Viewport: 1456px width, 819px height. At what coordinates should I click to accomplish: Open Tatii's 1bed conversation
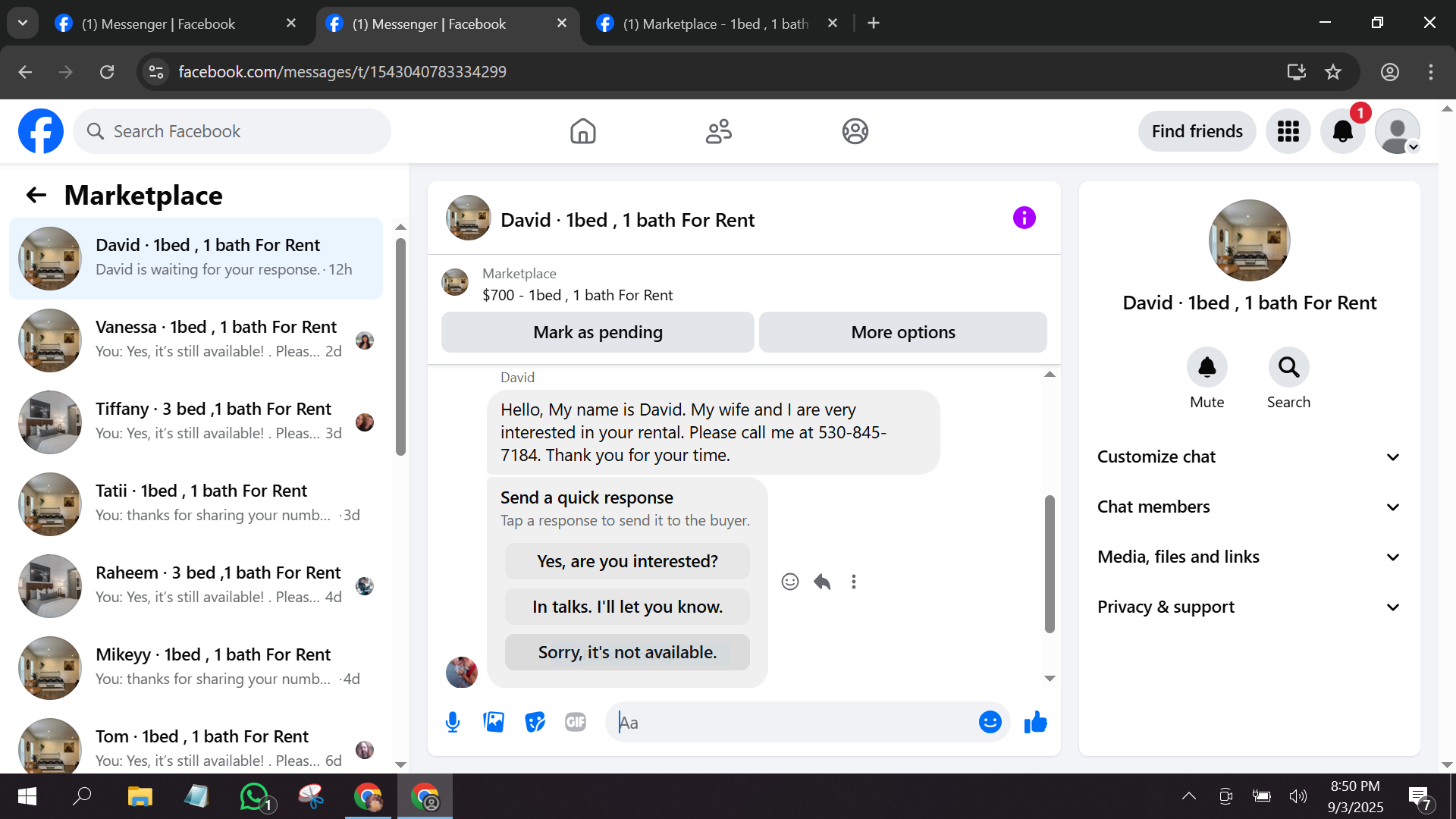196,504
